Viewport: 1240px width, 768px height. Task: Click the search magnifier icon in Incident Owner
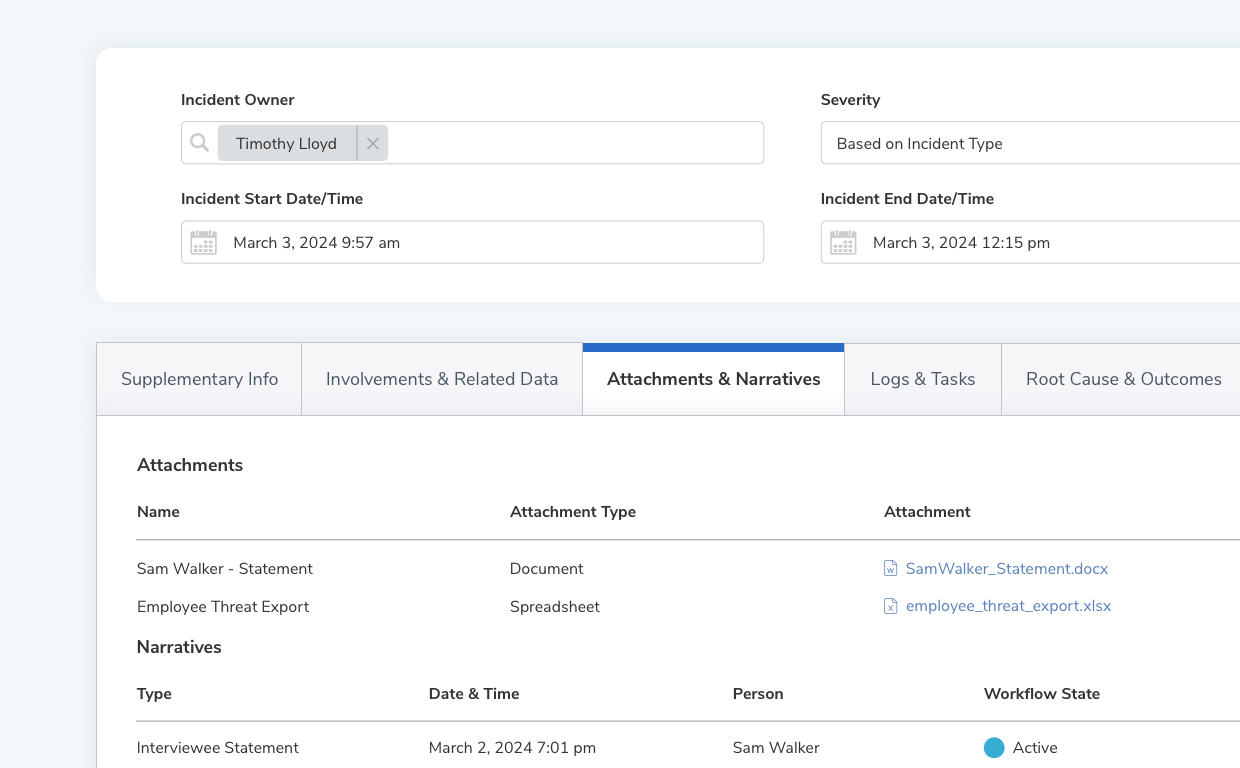pyautogui.click(x=200, y=143)
